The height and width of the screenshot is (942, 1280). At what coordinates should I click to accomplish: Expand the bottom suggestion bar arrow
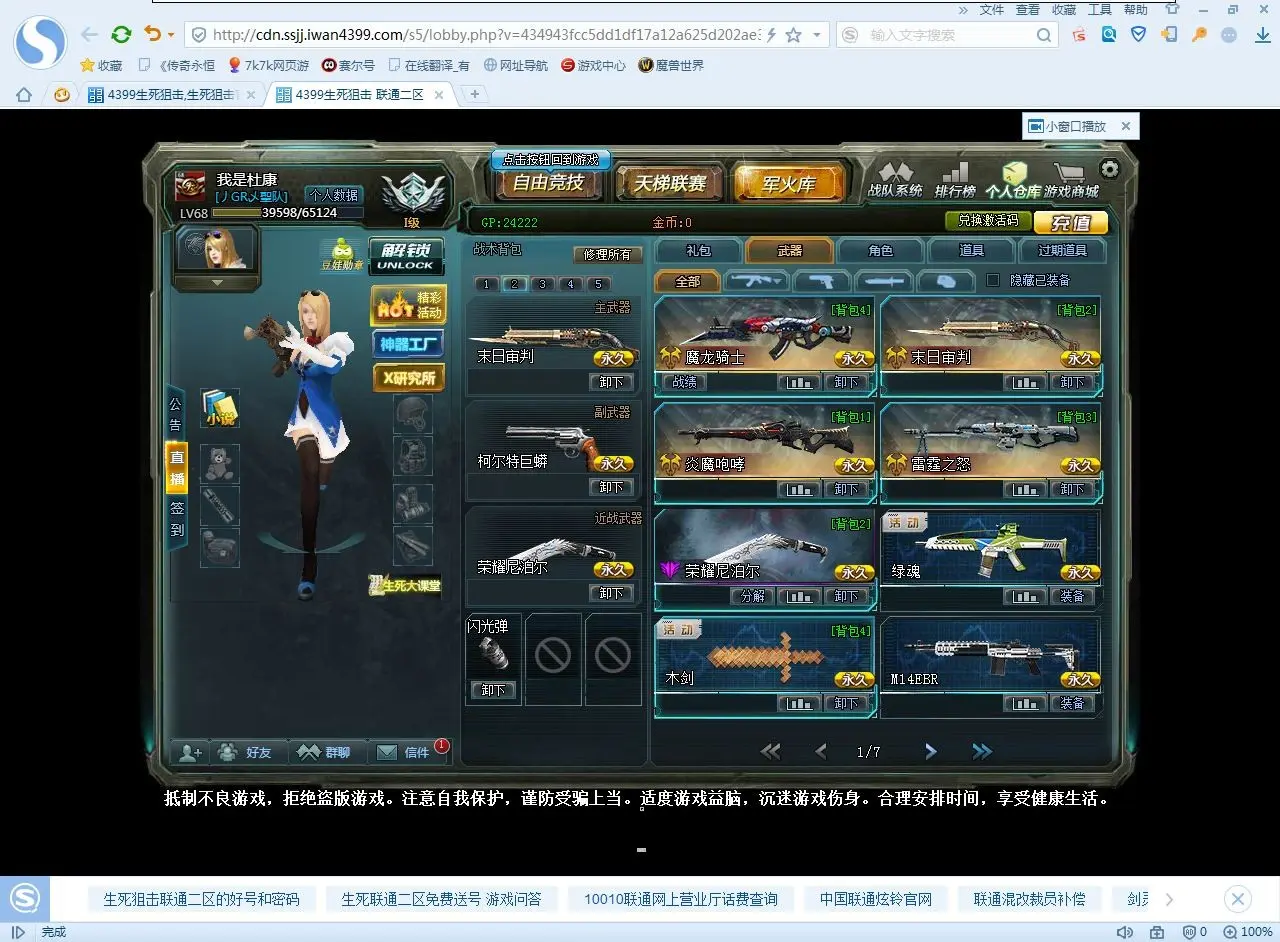coord(1169,899)
